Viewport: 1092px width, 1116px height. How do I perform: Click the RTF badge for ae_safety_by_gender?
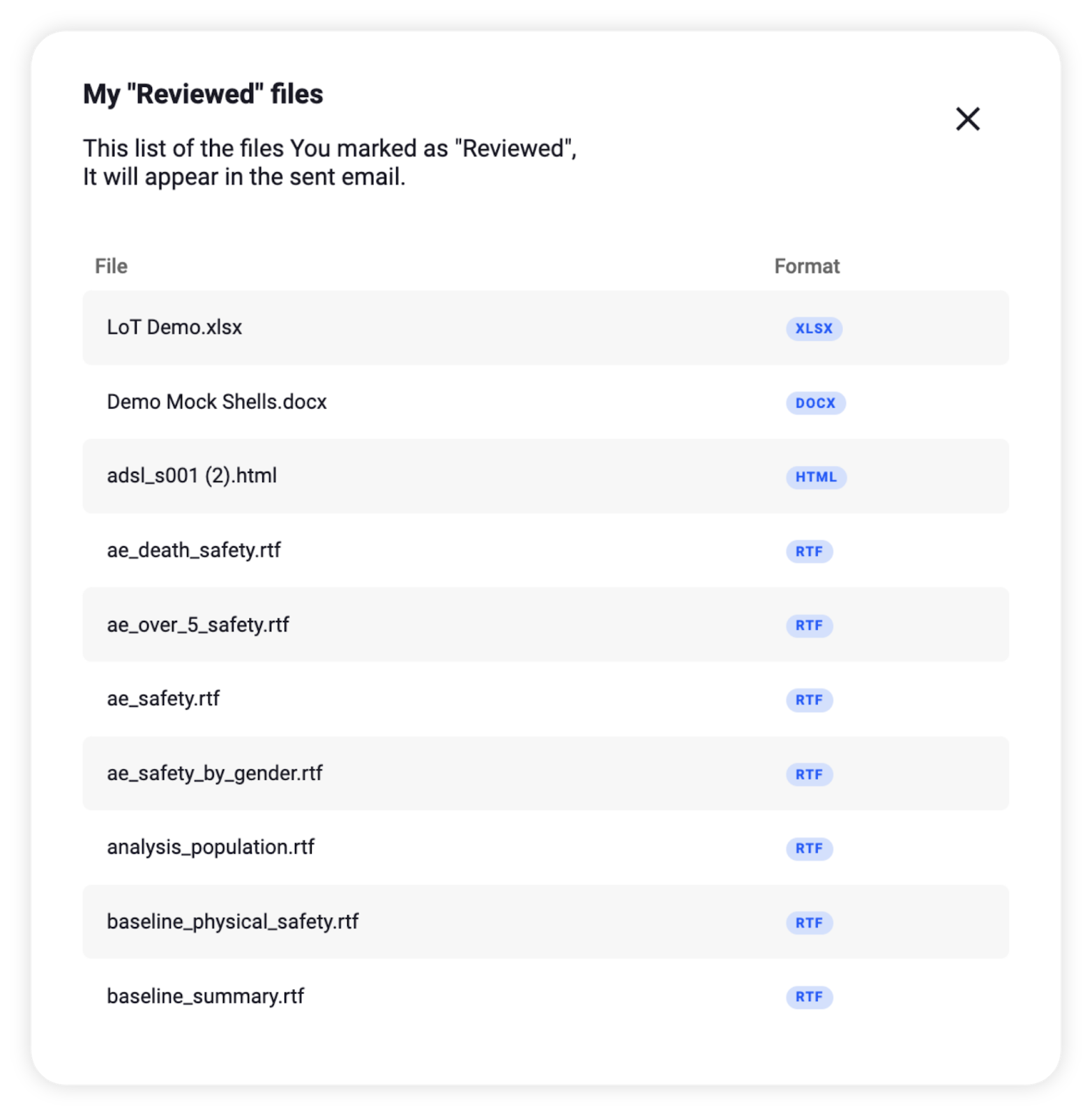click(x=808, y=774)
